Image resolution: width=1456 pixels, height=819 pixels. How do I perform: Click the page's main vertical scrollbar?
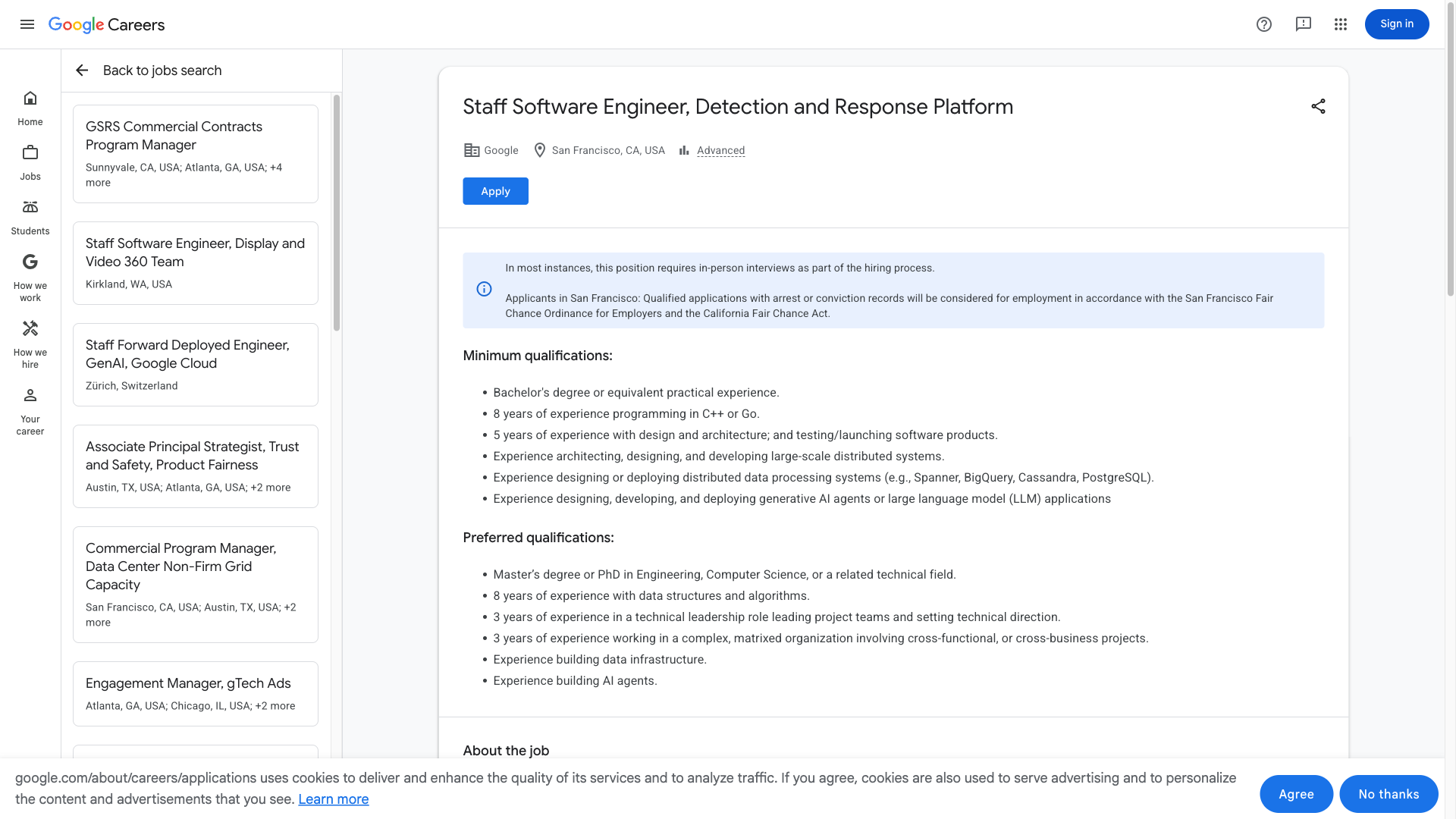point(1451,149)
